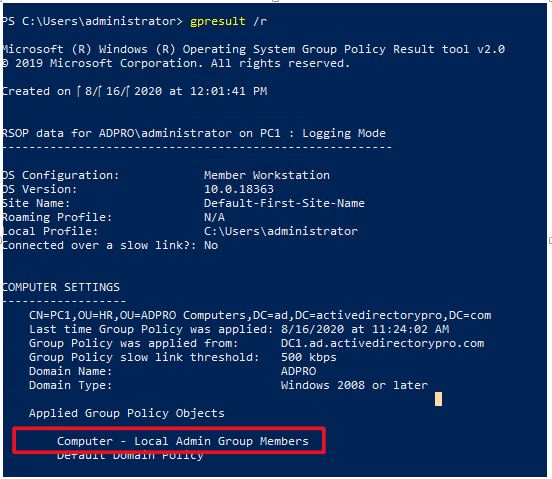Click the OS Version value 10.0.18363
552x479 pixels.
239,189
